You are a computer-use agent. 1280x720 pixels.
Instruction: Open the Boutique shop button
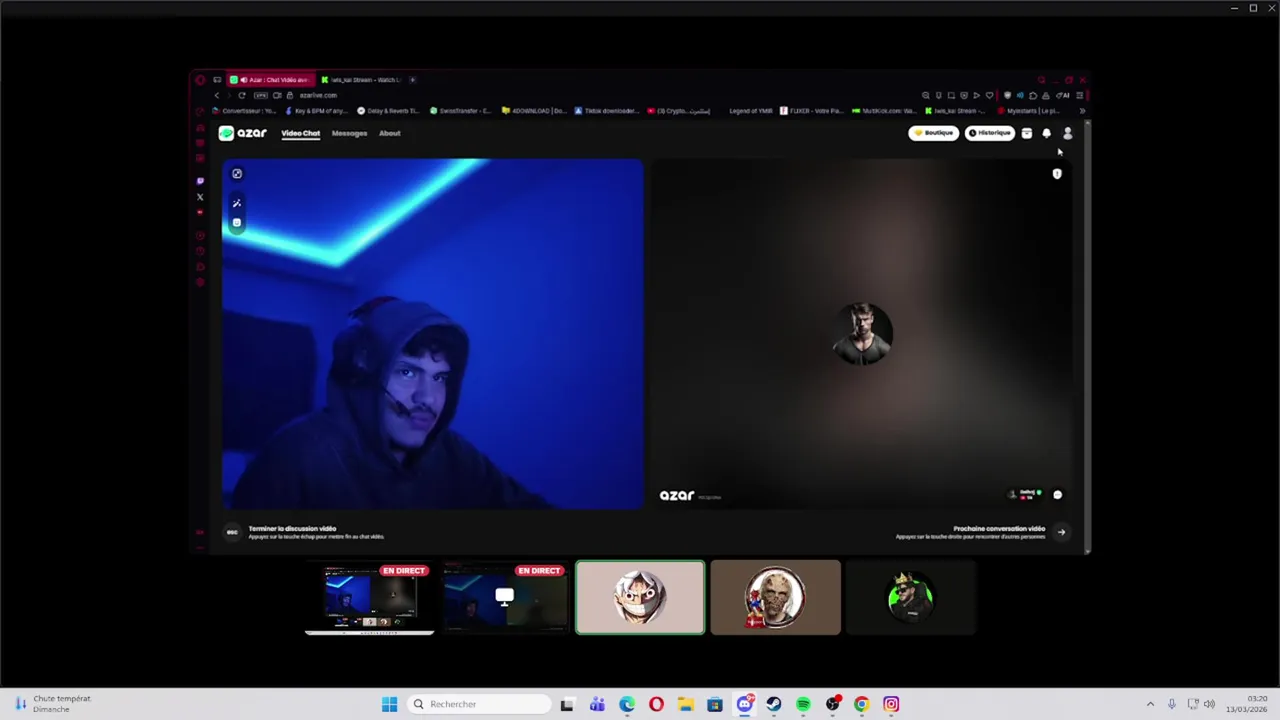[934, 133]
